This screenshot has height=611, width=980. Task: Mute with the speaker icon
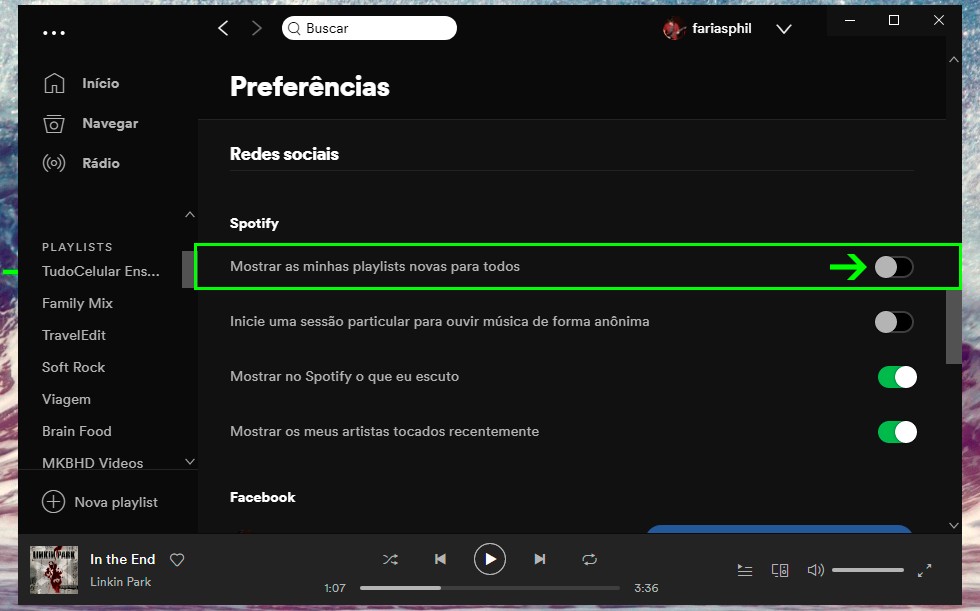[816, 570]
